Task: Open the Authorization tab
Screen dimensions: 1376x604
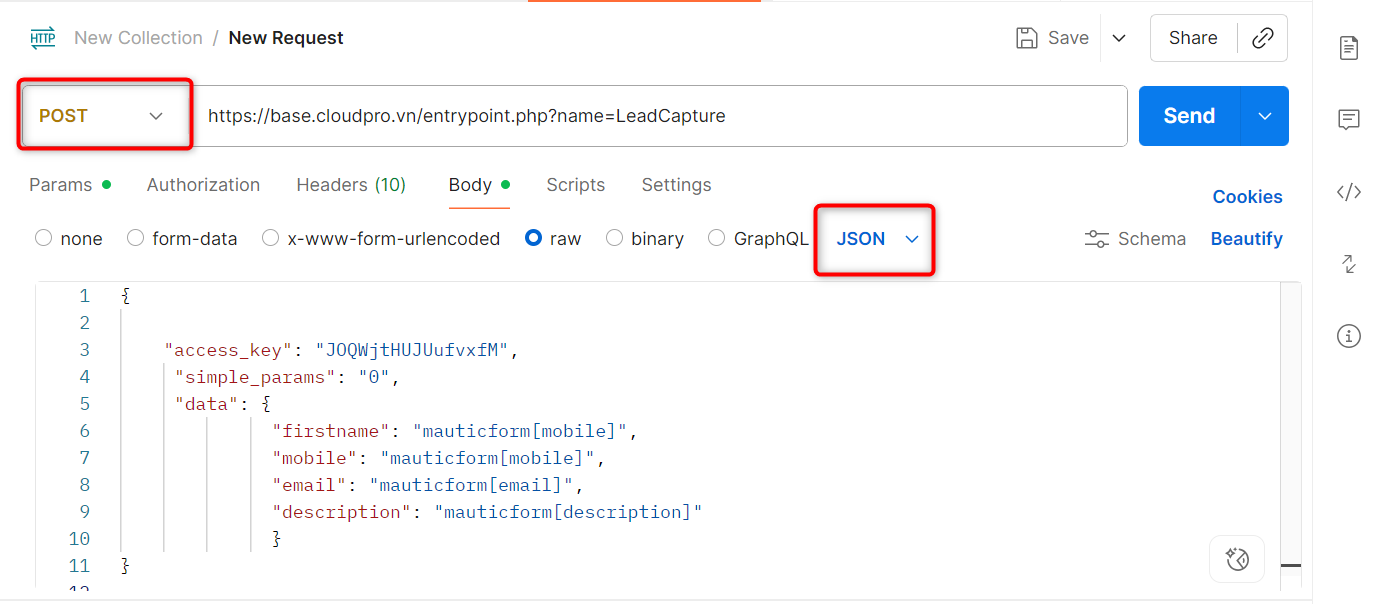Action: [x=203, y=185]
